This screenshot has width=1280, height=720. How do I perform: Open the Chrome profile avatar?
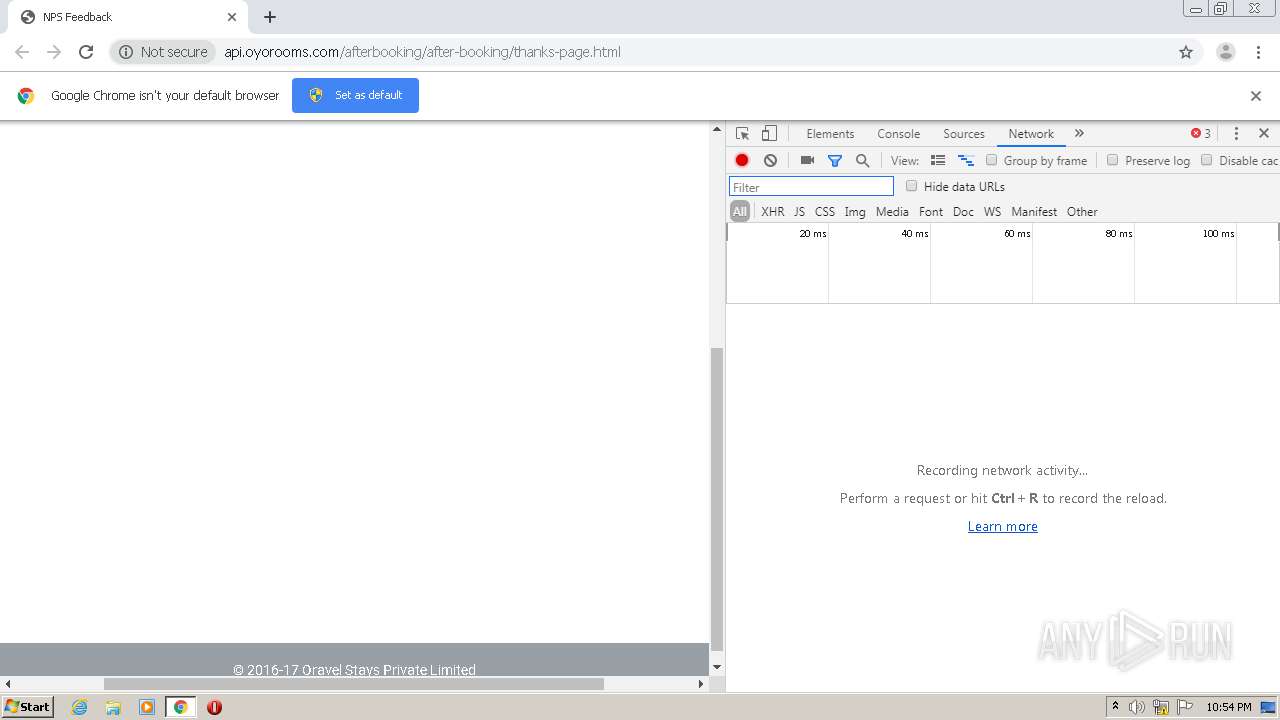pyautogui.click(x=1226, y=52)
